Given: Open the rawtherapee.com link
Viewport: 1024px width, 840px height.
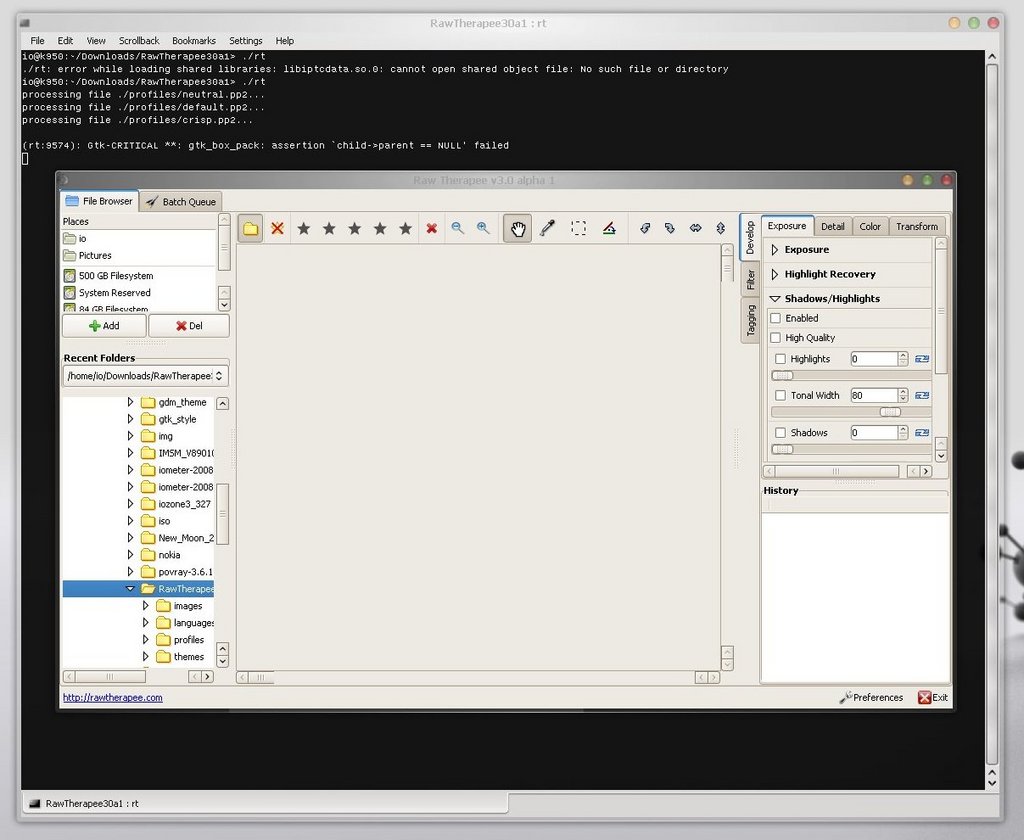Looking at the screenshot, I should pyautogui.click(x=112, y=698).
